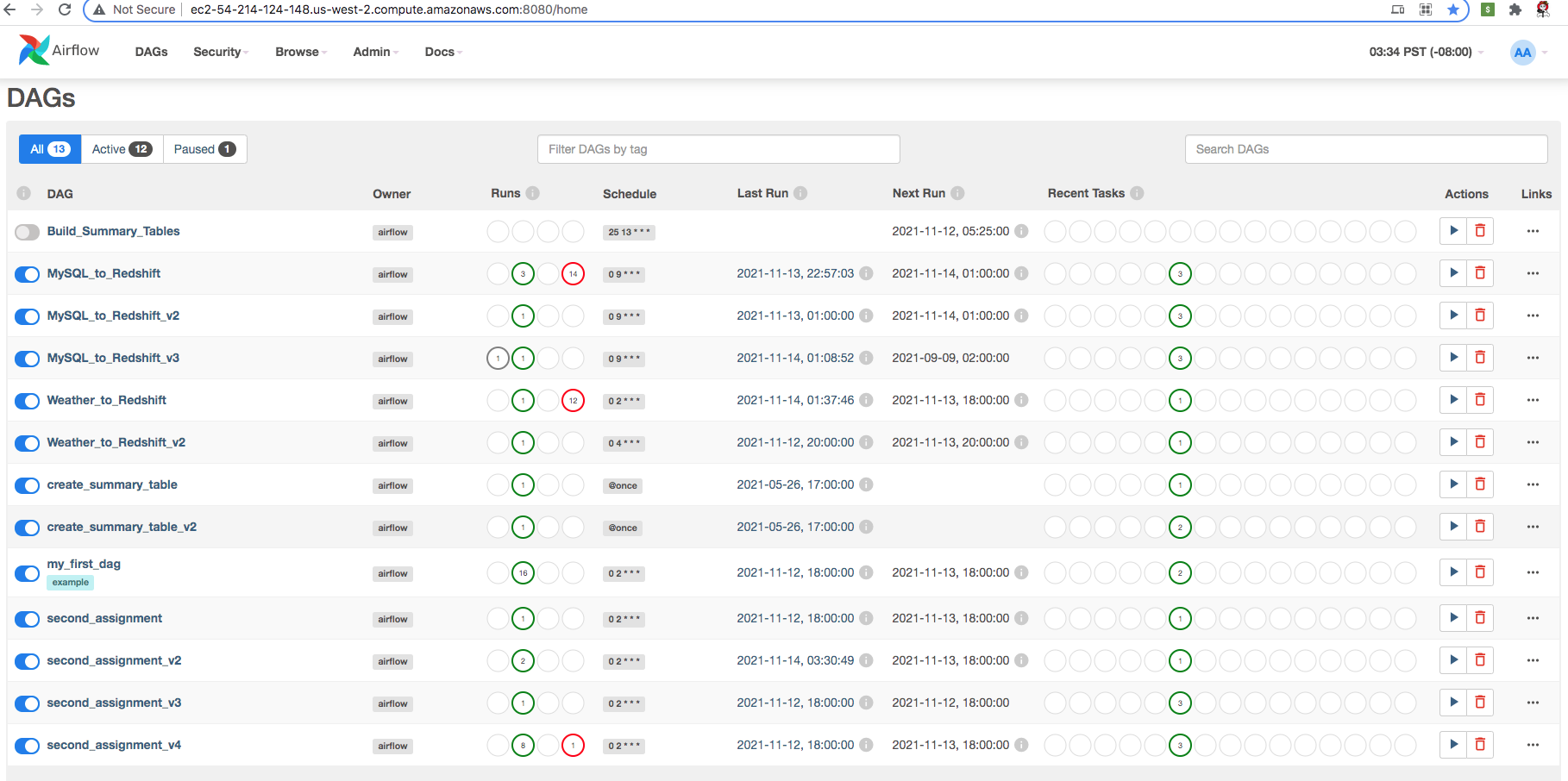Reload the page with browser refresh icon
Viewport: 1568px width, 781px height.
tap(64, 9)
